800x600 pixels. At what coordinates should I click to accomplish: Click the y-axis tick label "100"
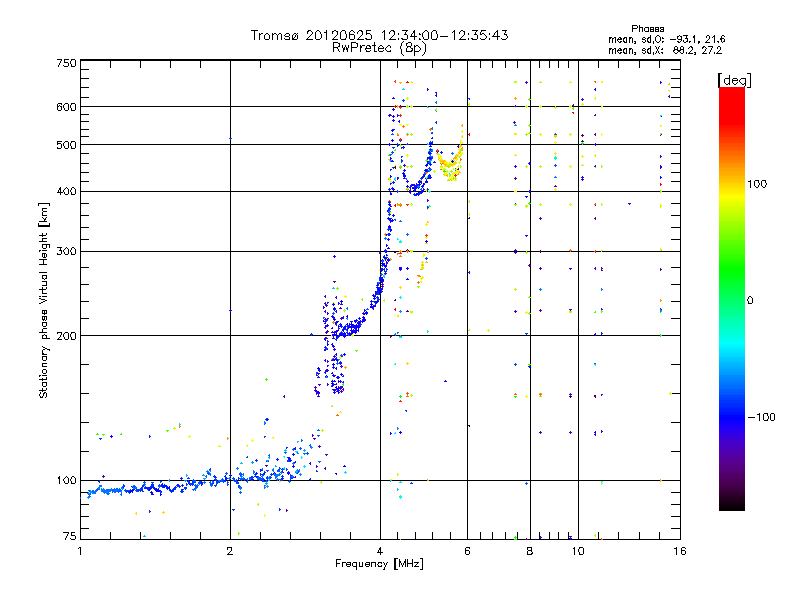(x=66, y=481)
